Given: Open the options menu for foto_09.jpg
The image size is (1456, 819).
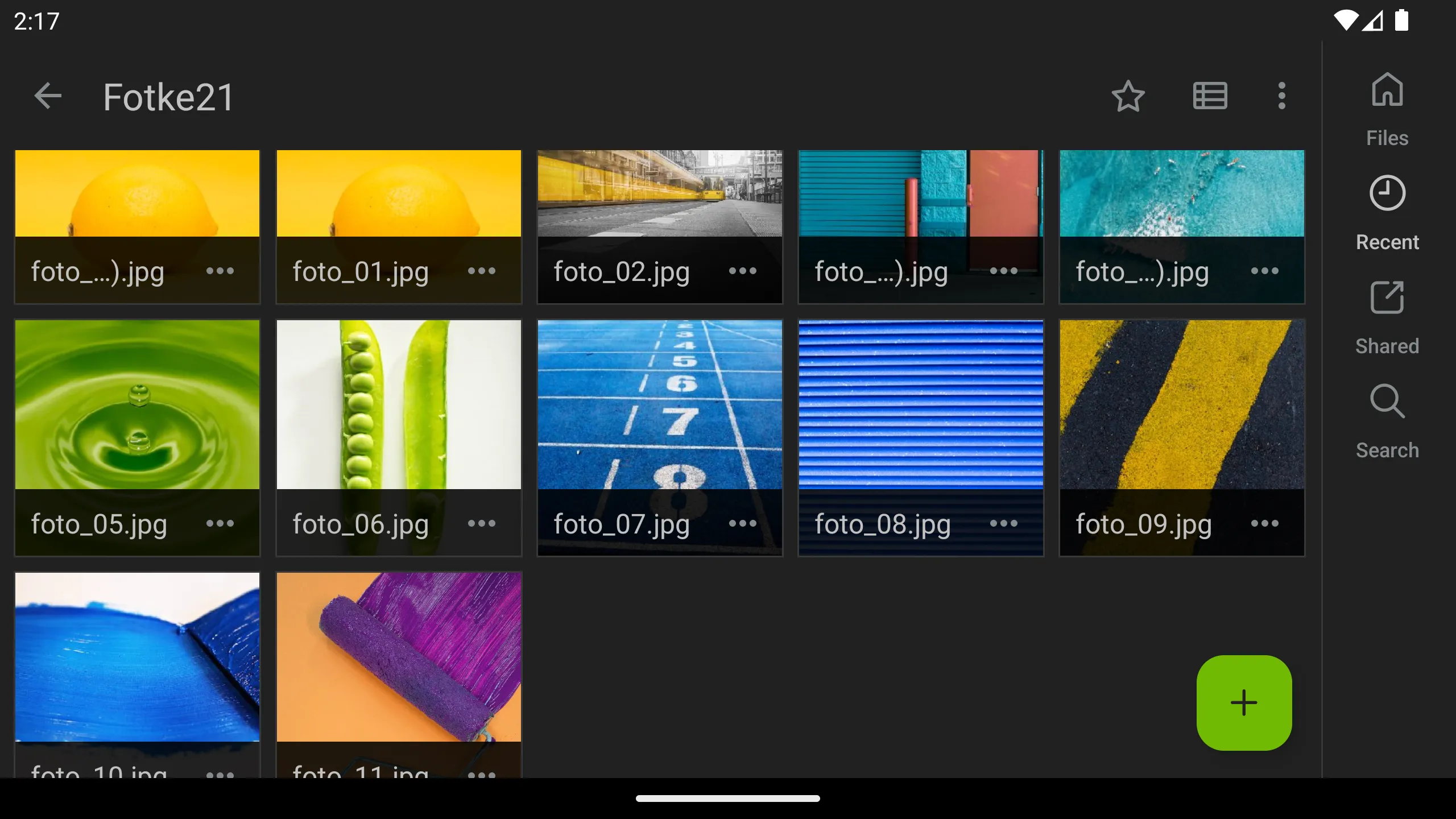Looking at the screenshot, I should click(x=1265, y=523).
